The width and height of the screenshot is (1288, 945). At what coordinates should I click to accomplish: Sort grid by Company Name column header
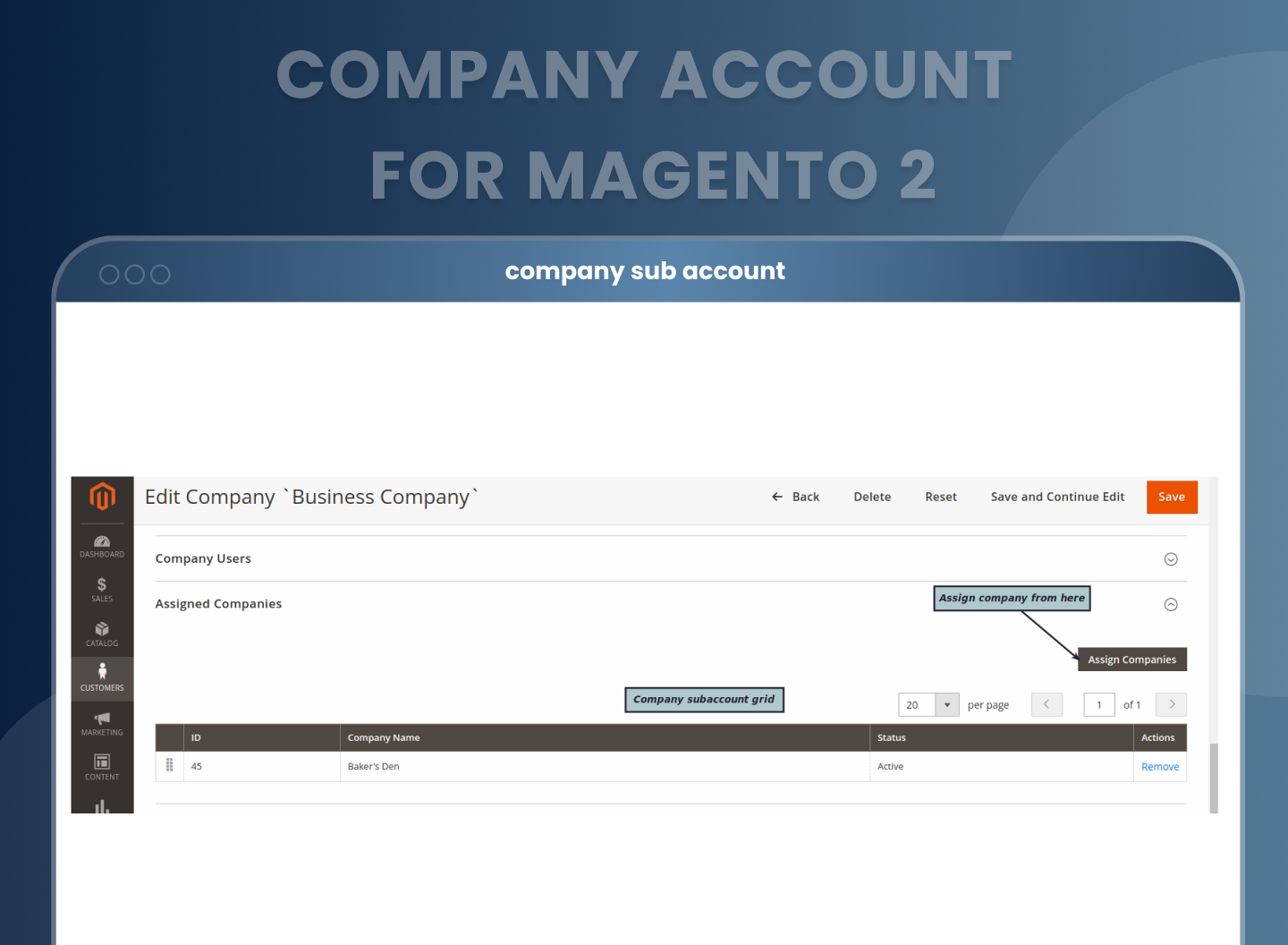click(384, 737)
